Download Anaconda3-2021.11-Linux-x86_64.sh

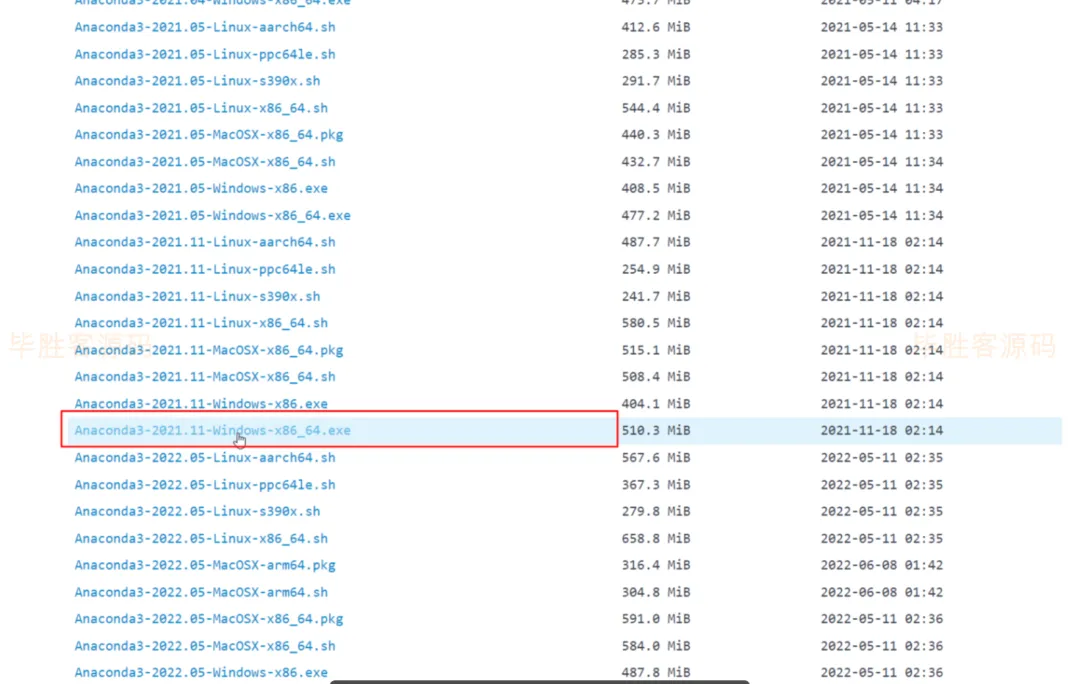201,323
